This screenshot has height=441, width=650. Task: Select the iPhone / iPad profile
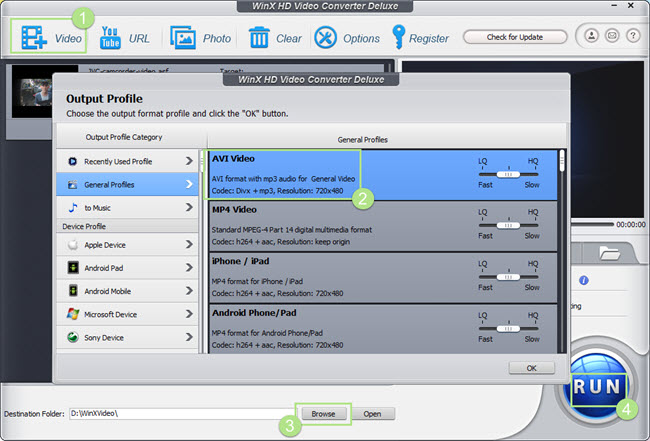pyautogui.click(x=383, y=278)
